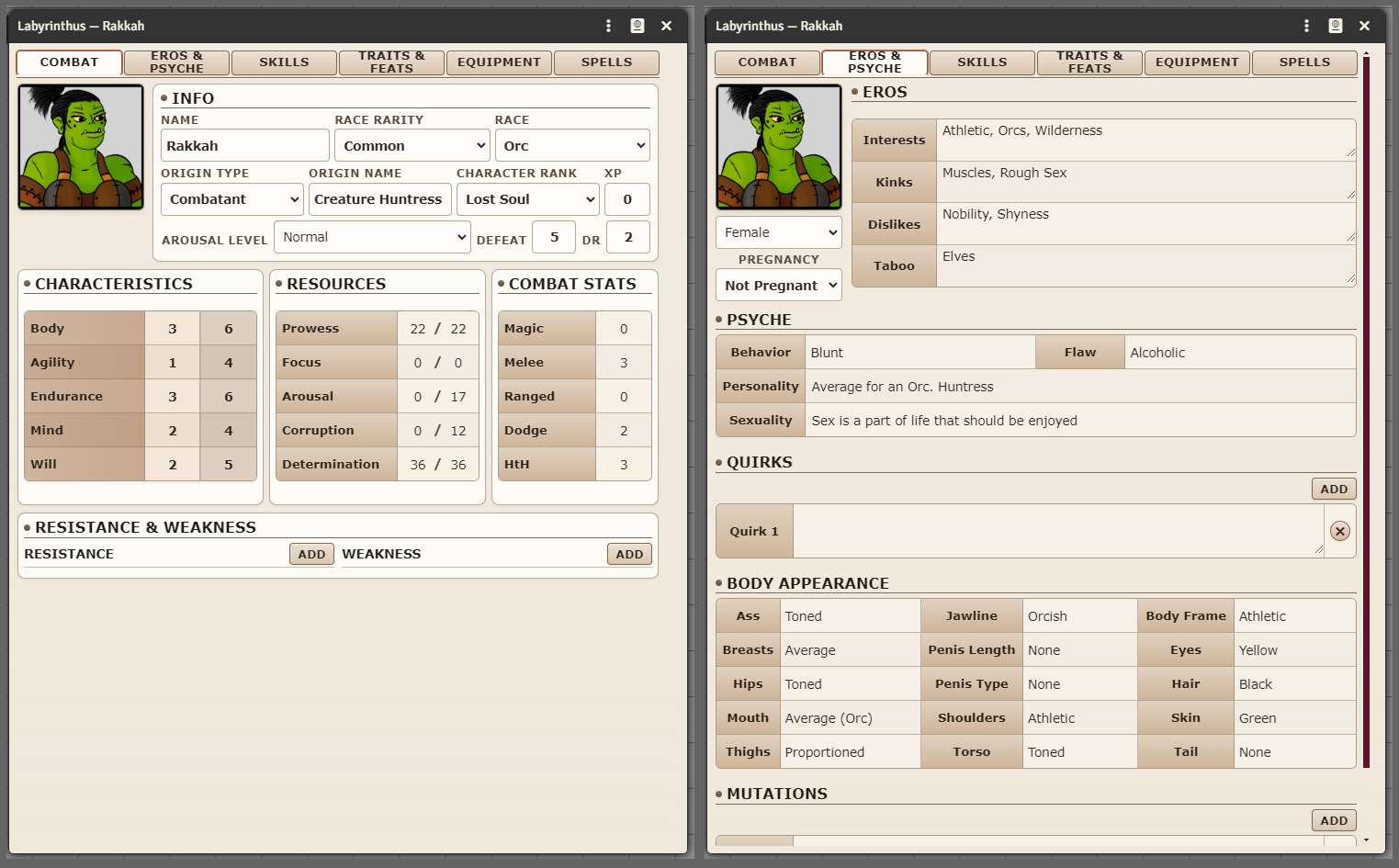1399x868 pixels.
Task: Click the Agility characteristic label
Action: pyautogui.click(x=85, y=363)
